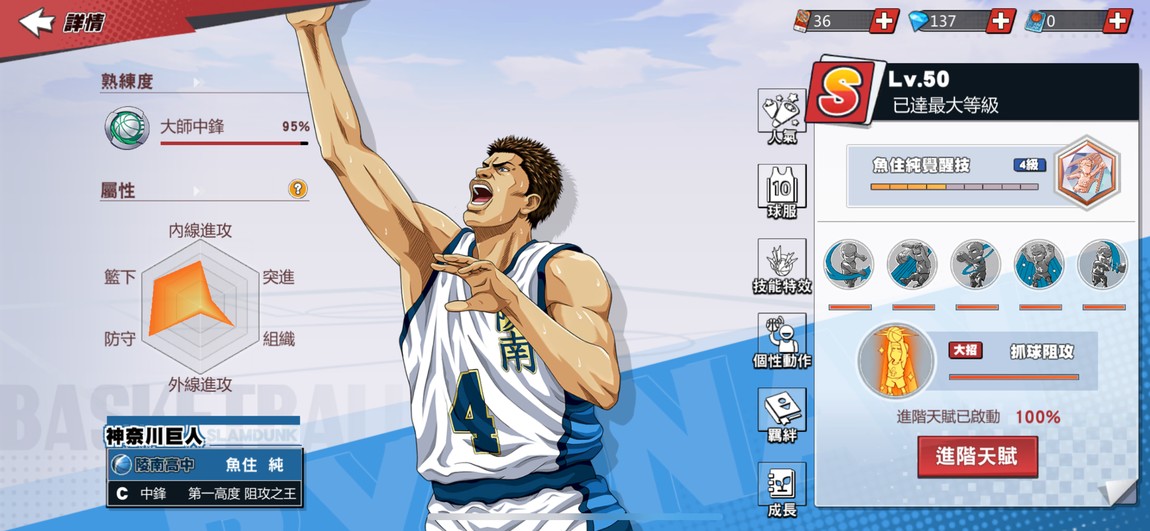This screenshot has width=1150, height=531.
Task: Click the 進階天賦已啟動 100% status text
Action: [978, 417]
